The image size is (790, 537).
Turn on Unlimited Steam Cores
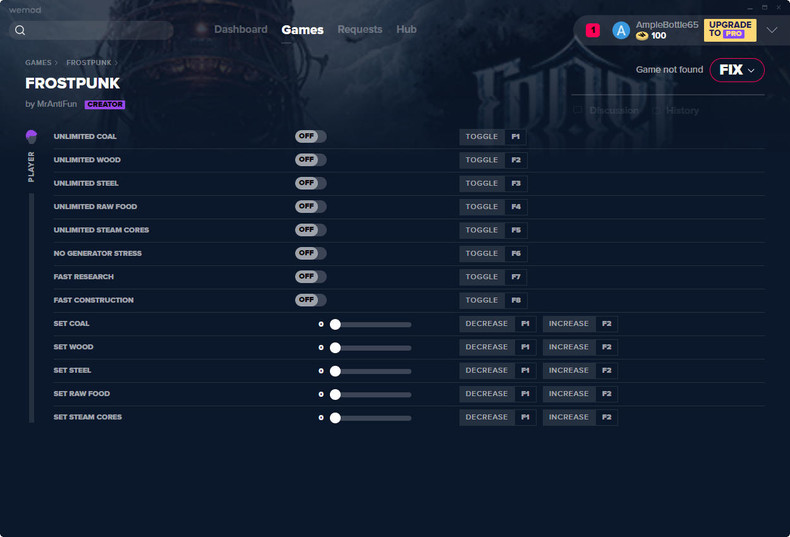click(x=310, y=230)
